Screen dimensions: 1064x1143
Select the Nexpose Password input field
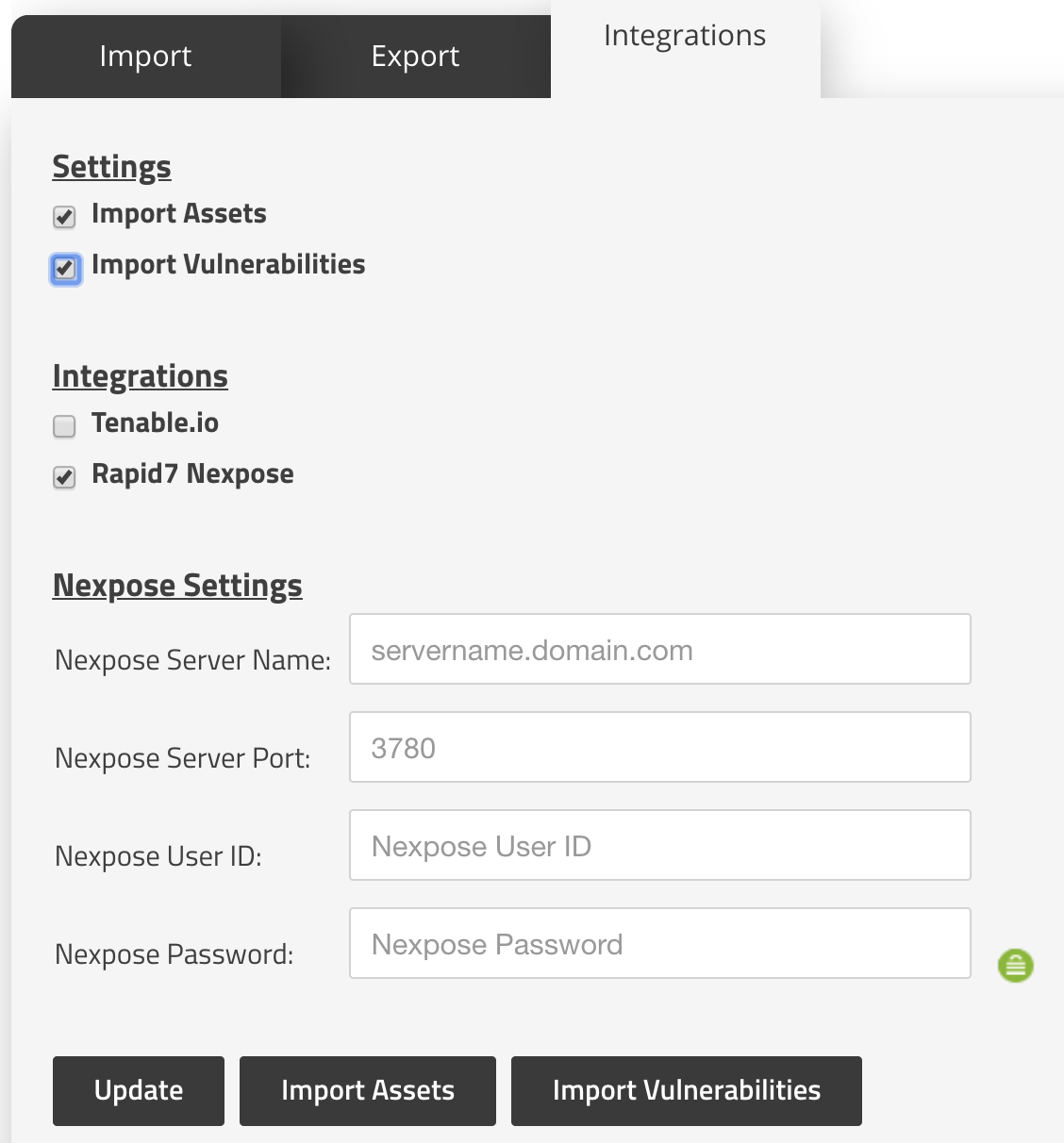pos(660,943)
